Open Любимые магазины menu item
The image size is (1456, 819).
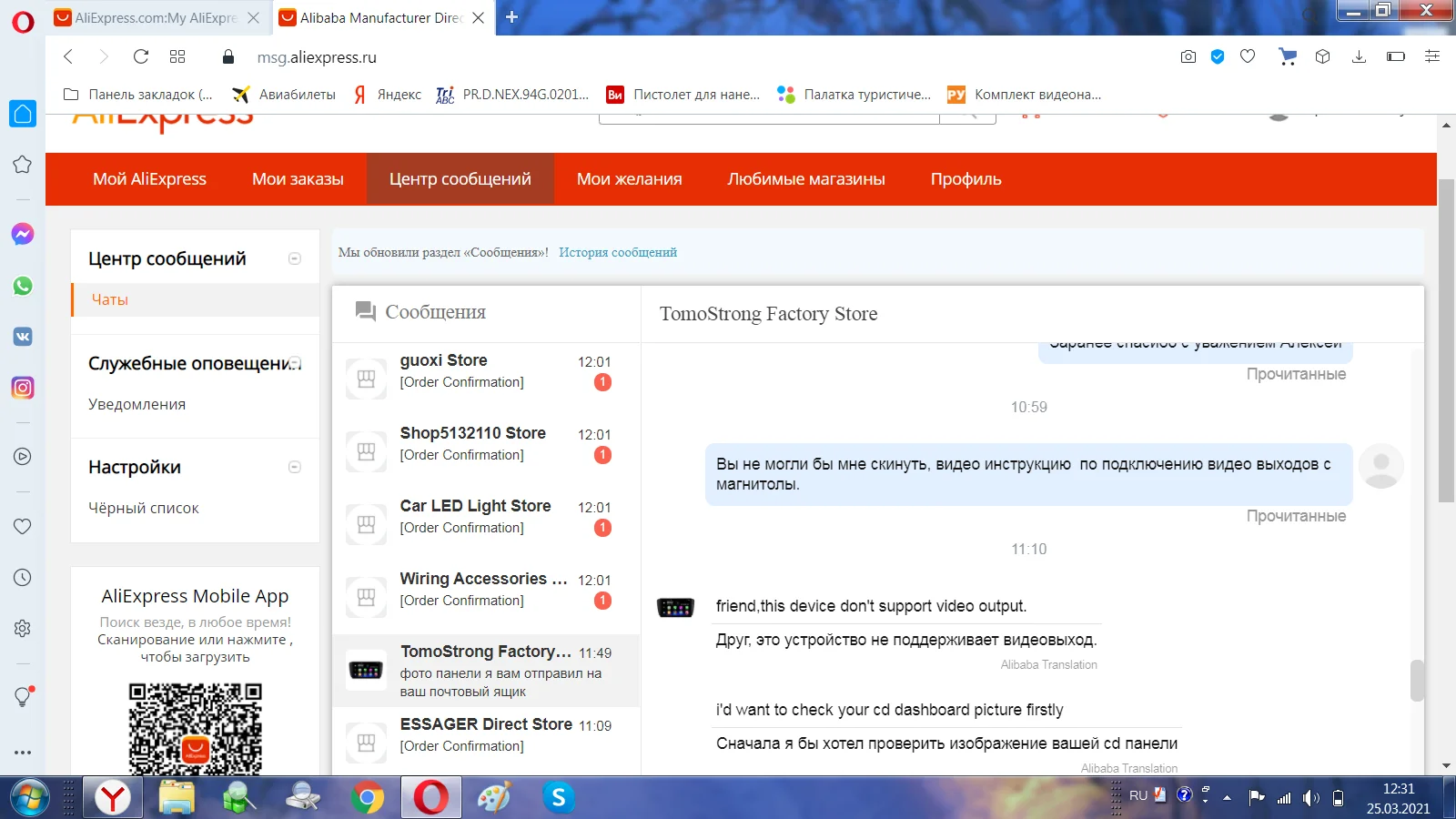806,179
